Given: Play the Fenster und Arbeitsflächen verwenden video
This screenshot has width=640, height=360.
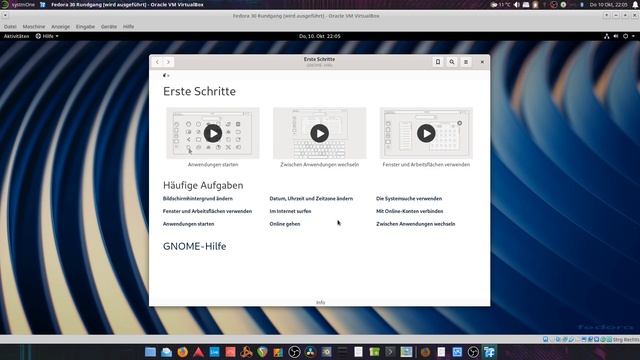Looking at the screenshot, I should [426, 133].
